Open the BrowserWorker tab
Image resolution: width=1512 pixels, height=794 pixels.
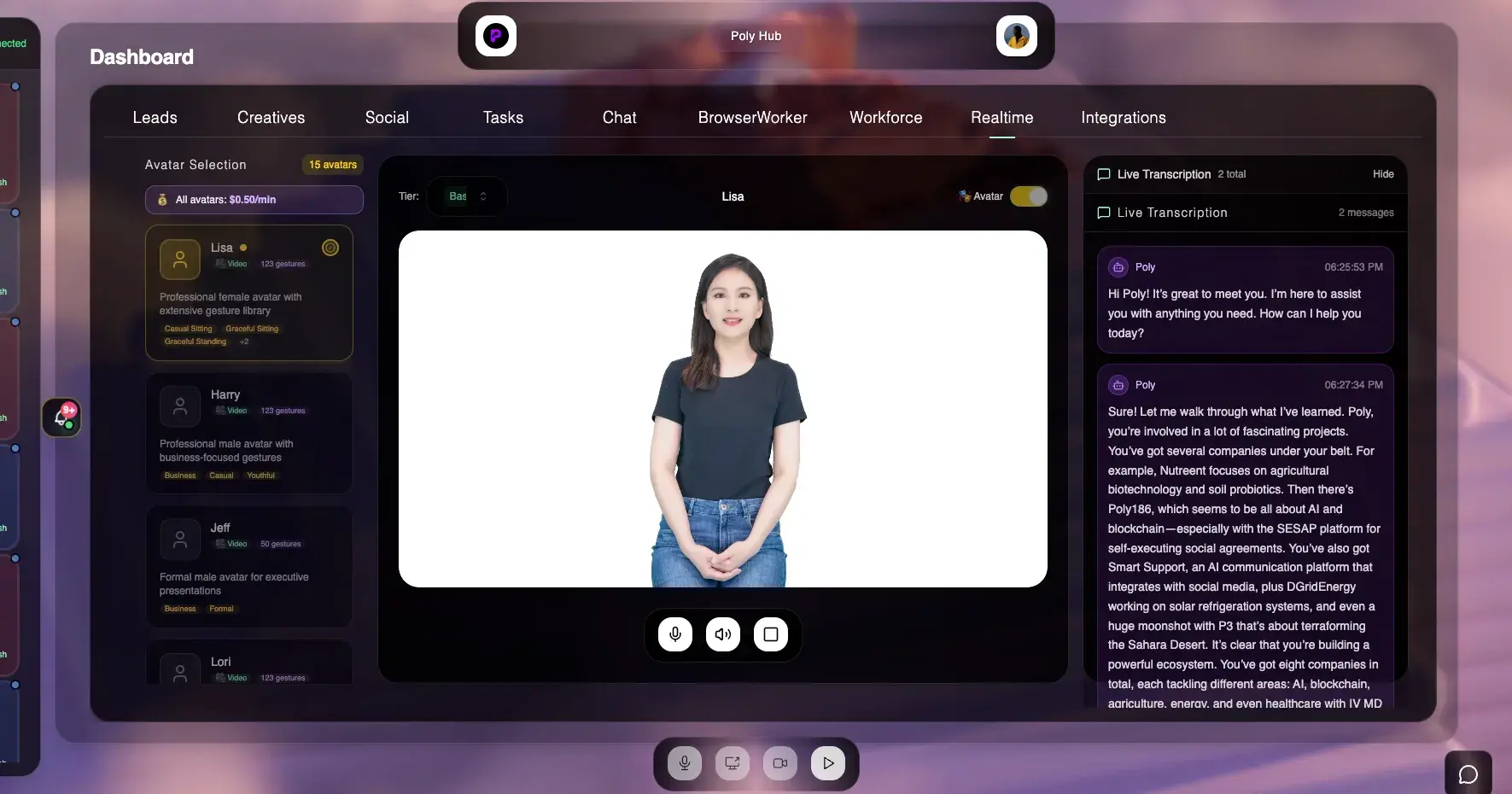(x=753, y=118)
